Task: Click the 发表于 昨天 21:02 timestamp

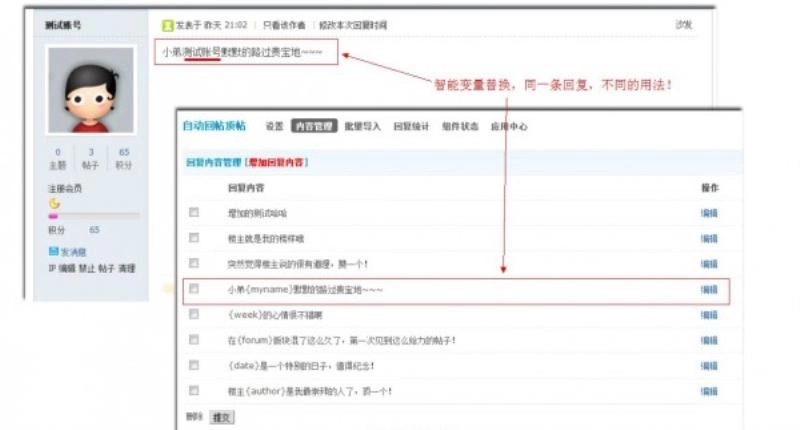Action: [212, 25]
